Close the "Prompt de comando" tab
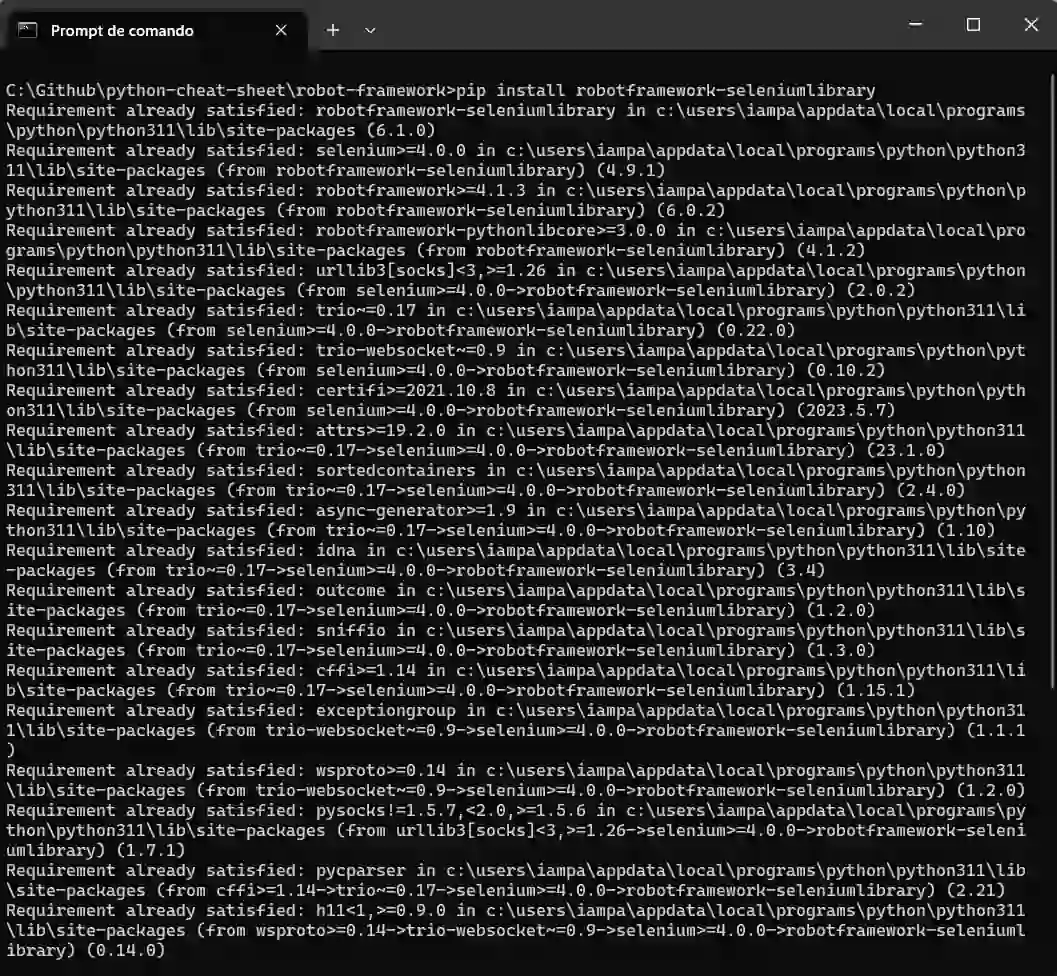The image size is (1057, 976). click(x=281, y=30)
